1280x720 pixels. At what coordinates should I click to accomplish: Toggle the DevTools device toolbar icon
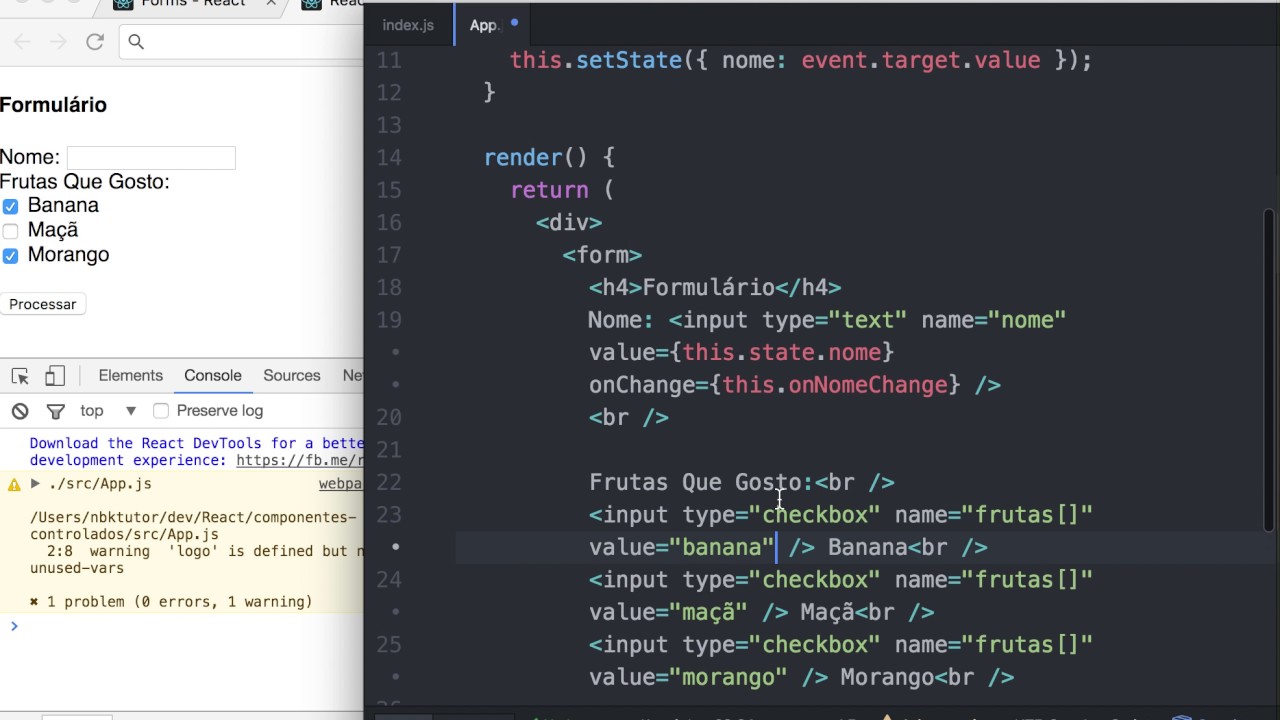55,376
